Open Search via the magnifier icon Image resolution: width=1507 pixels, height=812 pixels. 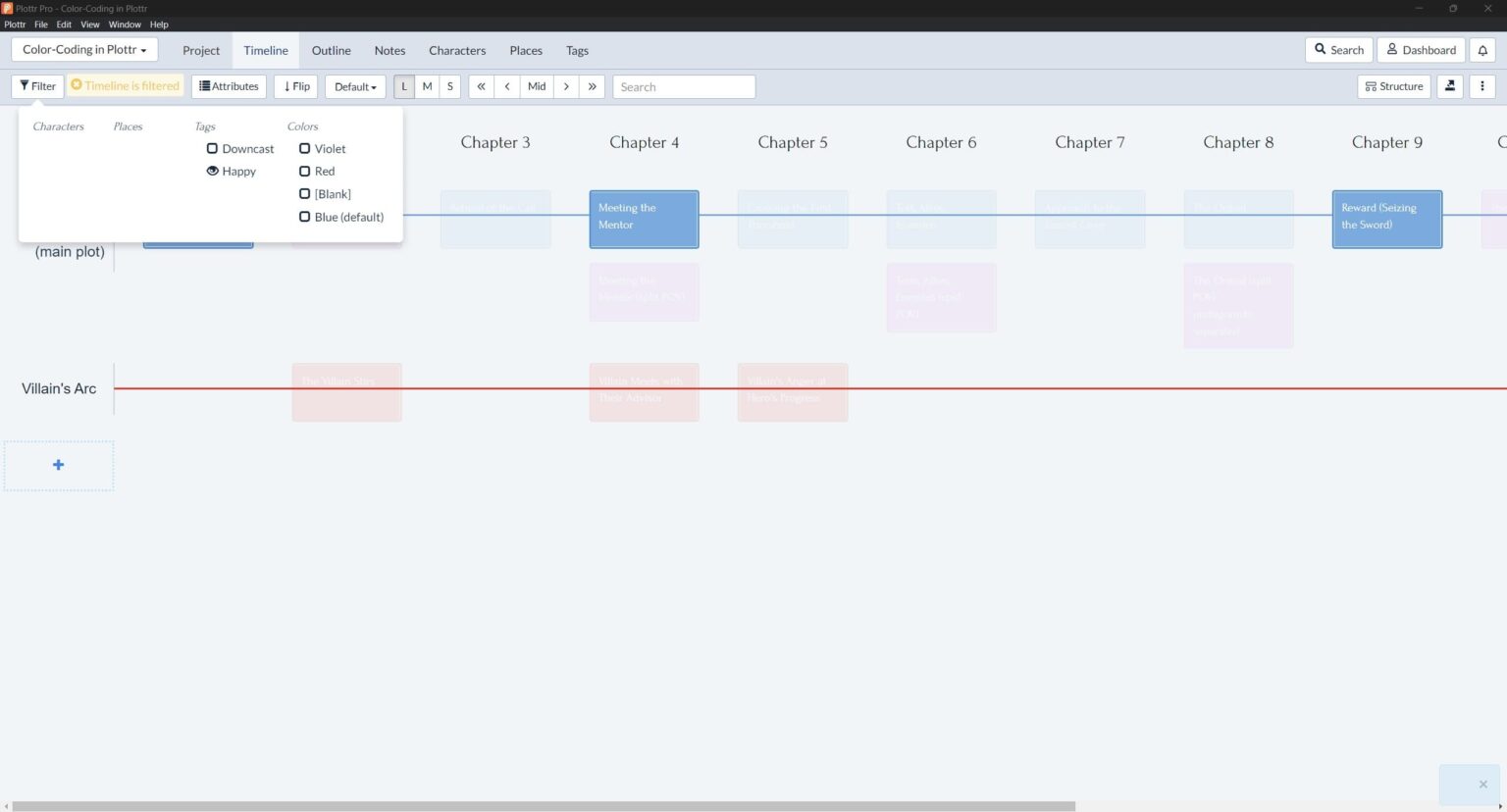click(x=1338, y=49)
